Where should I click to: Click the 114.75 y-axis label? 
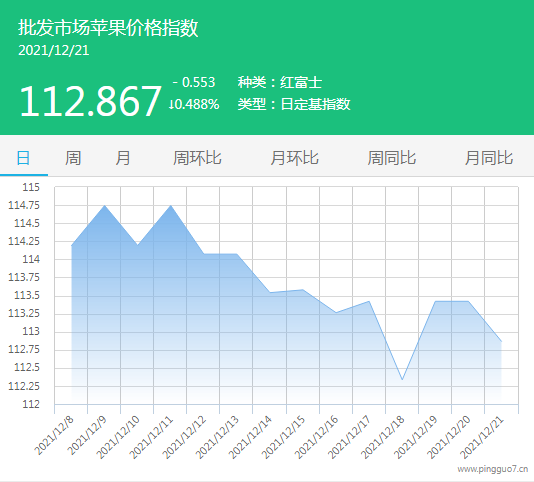(24, 205)
